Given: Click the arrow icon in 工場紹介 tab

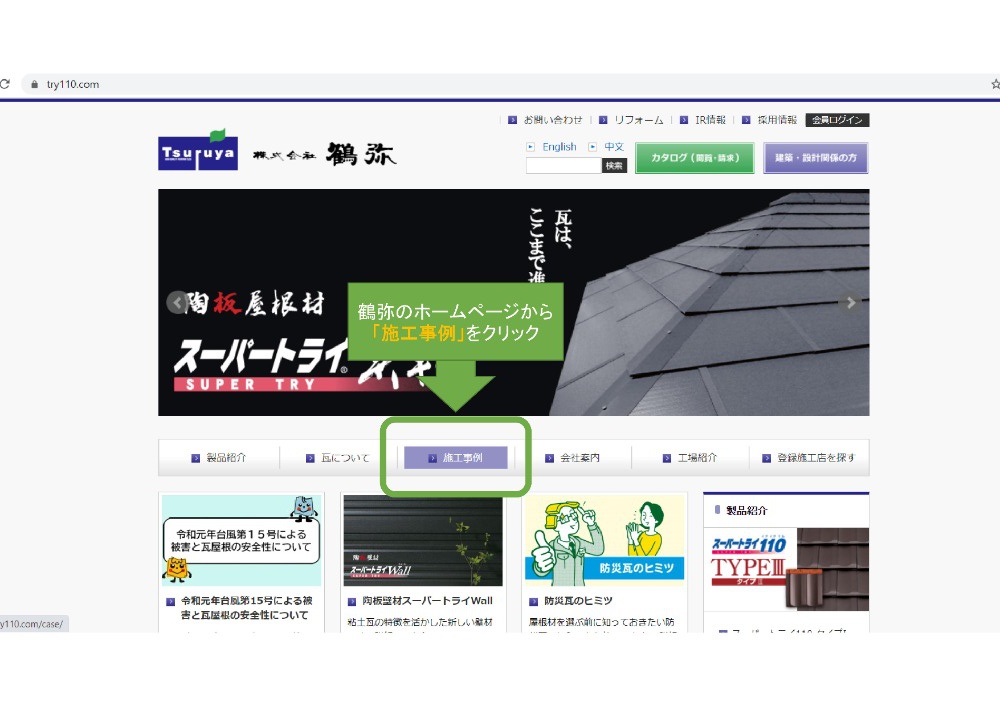Looking at the screenshot, I should (666, 458).
